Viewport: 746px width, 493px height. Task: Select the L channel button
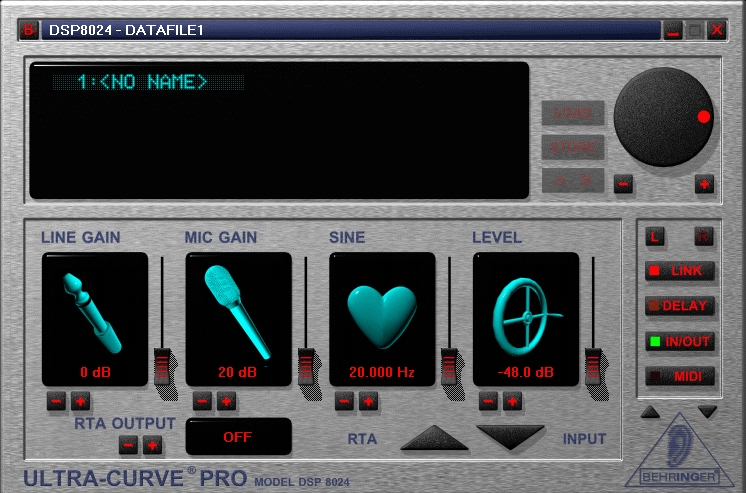point(655,237)
